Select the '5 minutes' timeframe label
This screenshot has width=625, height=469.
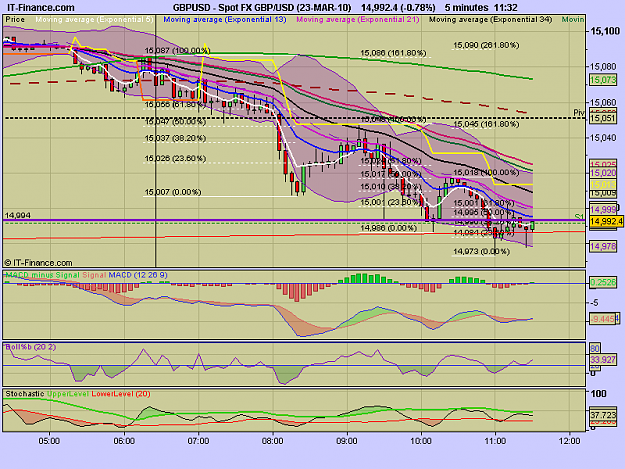pyautogui.click(x=466, y=8)
